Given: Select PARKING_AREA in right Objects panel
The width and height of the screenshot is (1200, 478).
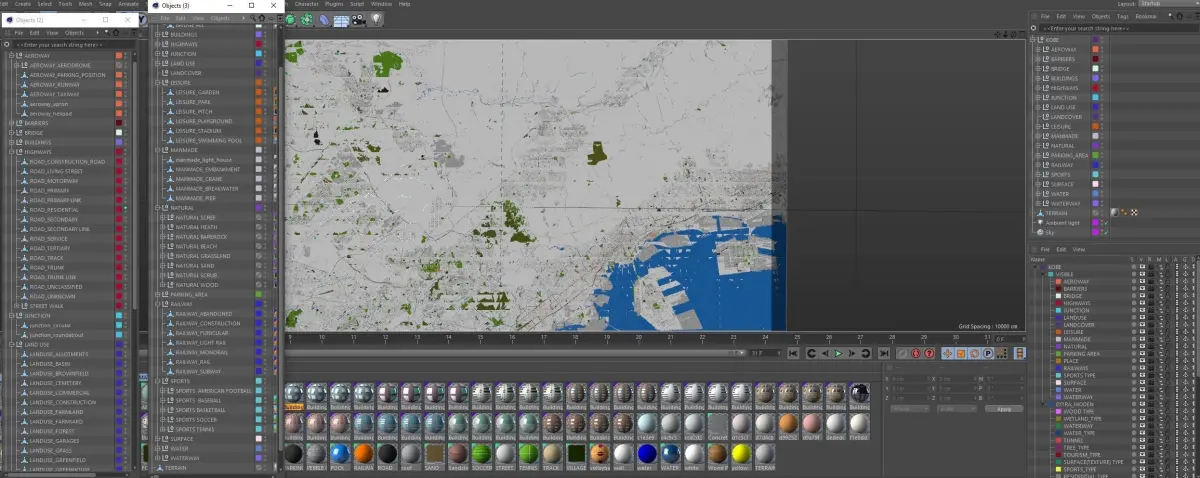Looking at the screenshot, I should point(1069,155).
